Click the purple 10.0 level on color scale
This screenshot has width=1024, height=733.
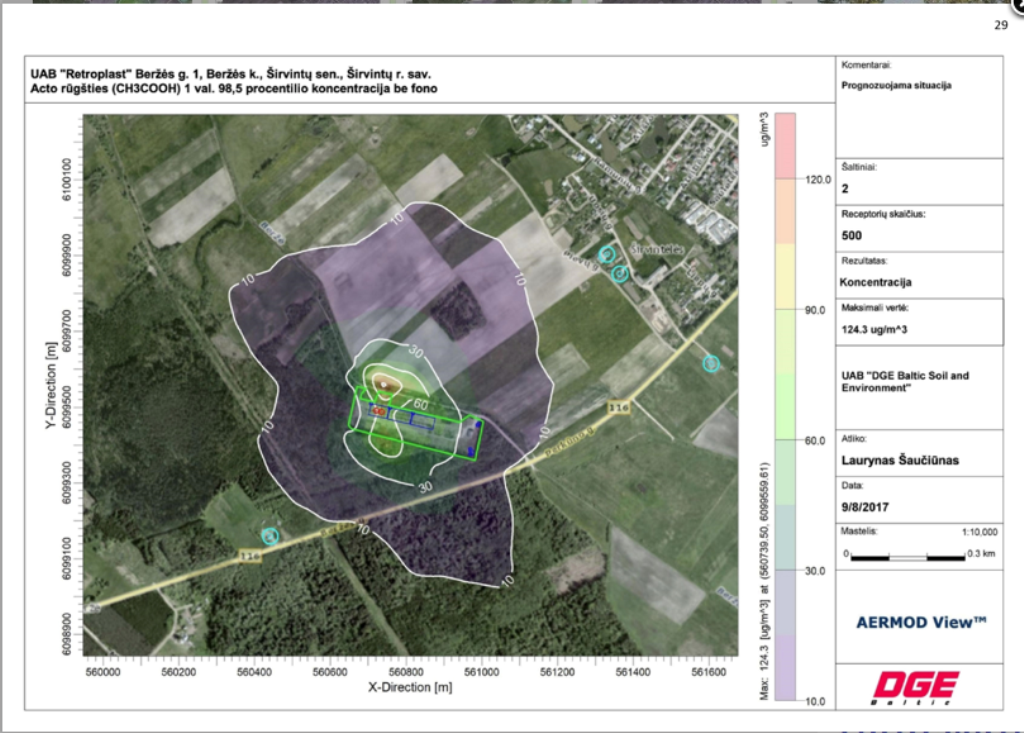pyautogui.click(x=785, y=690)
